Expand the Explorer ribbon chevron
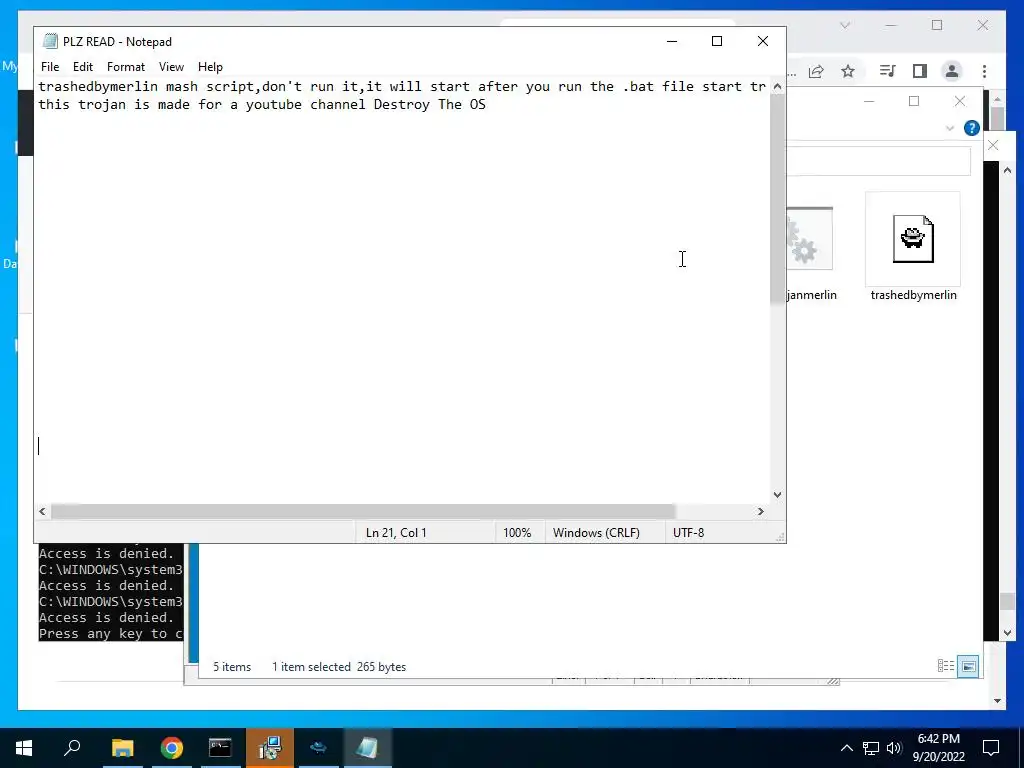 (x=950, y=128)
